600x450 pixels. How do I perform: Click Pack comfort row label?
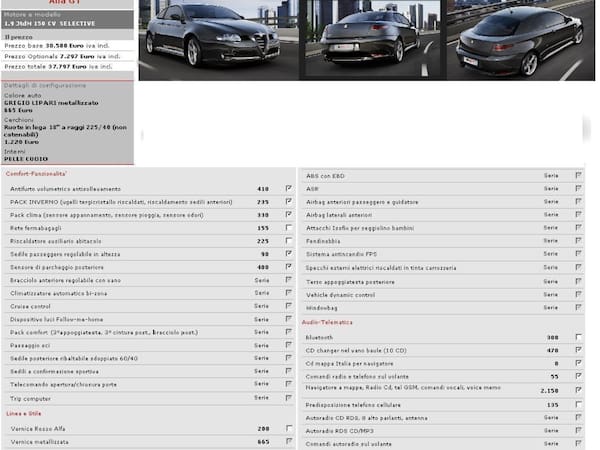point(104,332)
